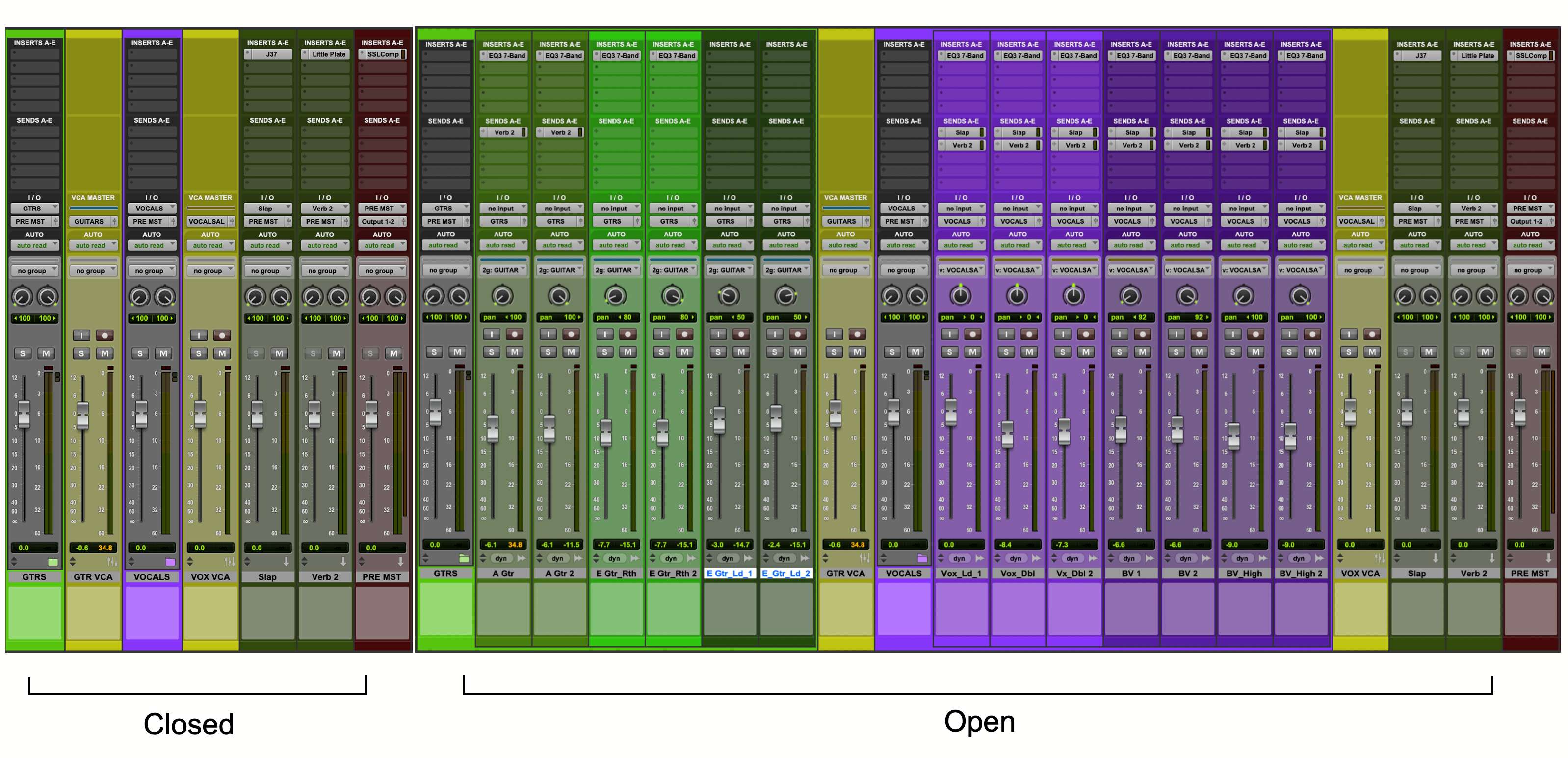Select the E_Gtr_Ld_2 track name
1568x758 pixels.
pyautogui.click(x=786, y=574)
